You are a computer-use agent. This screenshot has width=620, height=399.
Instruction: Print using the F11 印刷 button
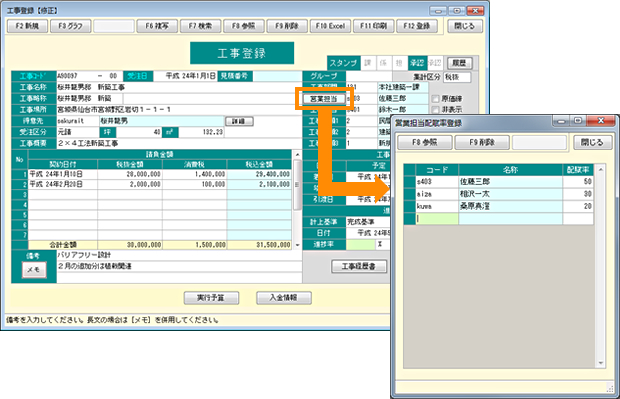click(x=373, y=26)
